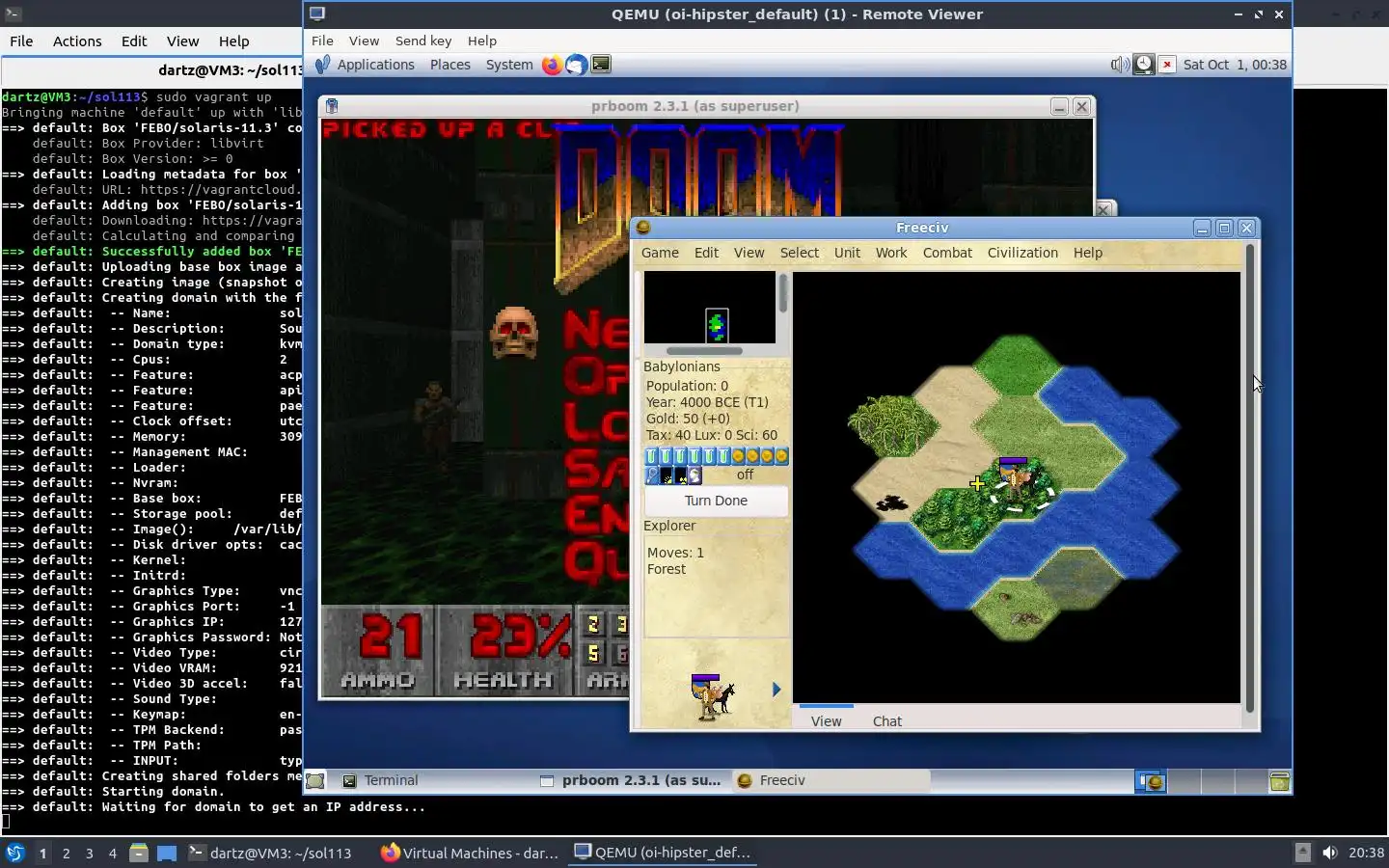Switch to Freeciv Chat tab
This screenshot has height=868, width=1389.
[887, 720]
